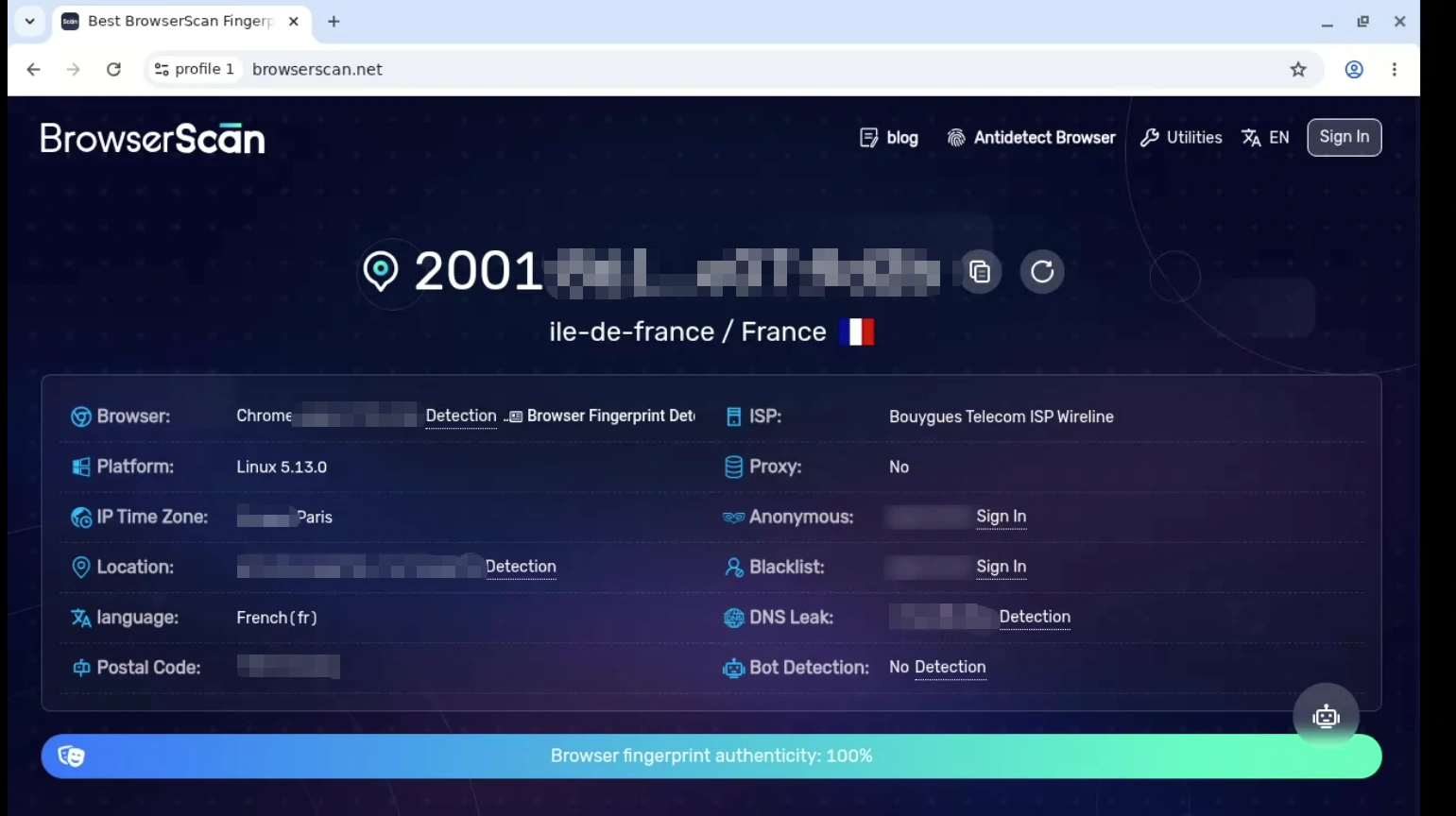The width and height of the screenshot is (1456, 816).
Task: Copy the IP address with the copy icon
Action: tap(980, 272)
